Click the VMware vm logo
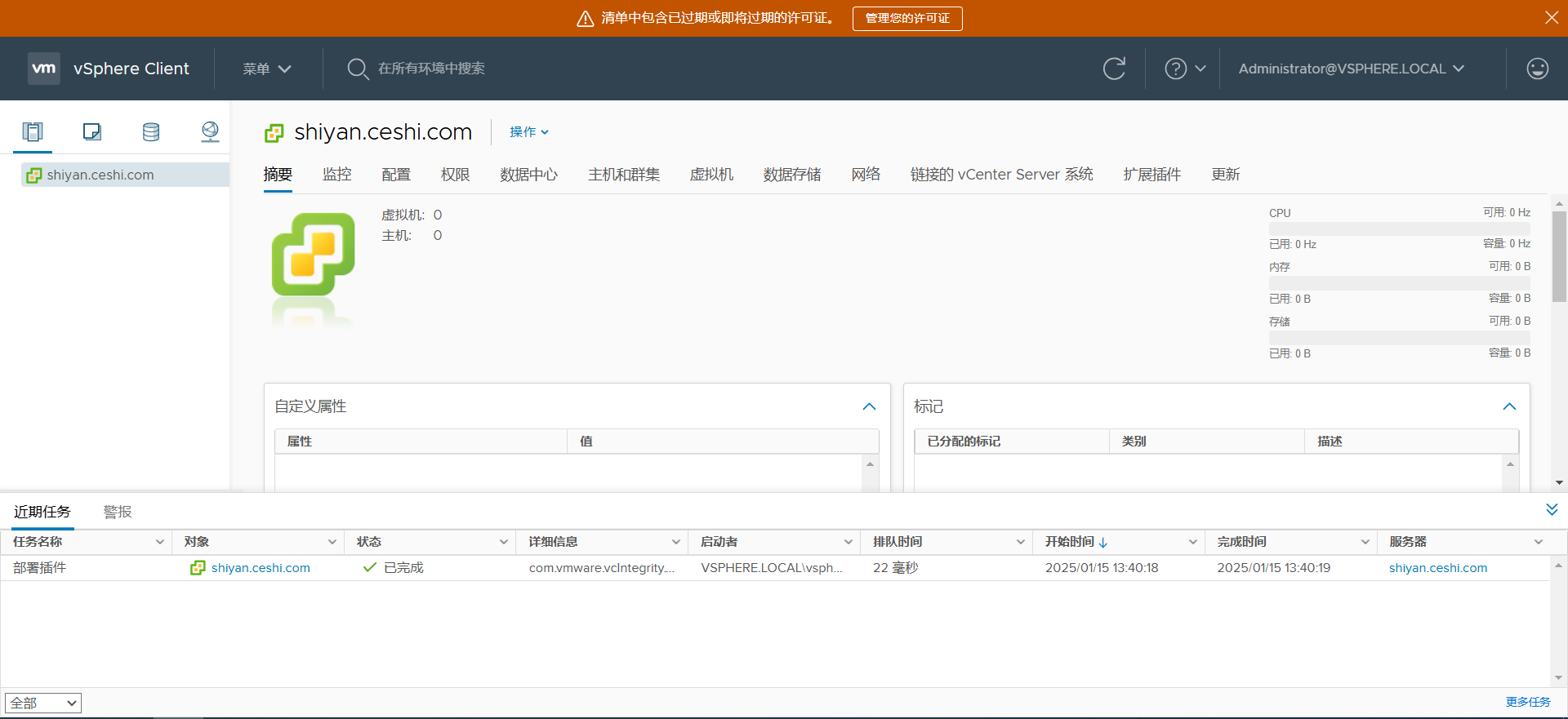Screen dimensions: 1568x719 [44, 69]
